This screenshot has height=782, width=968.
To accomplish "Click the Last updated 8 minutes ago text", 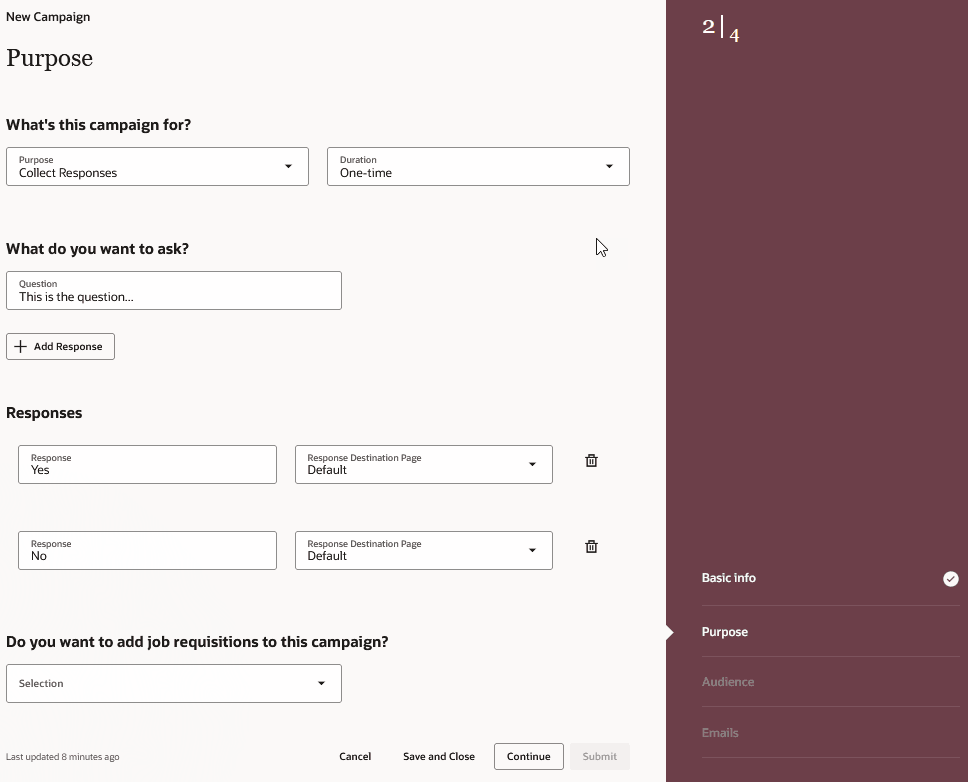I will 62,757.
